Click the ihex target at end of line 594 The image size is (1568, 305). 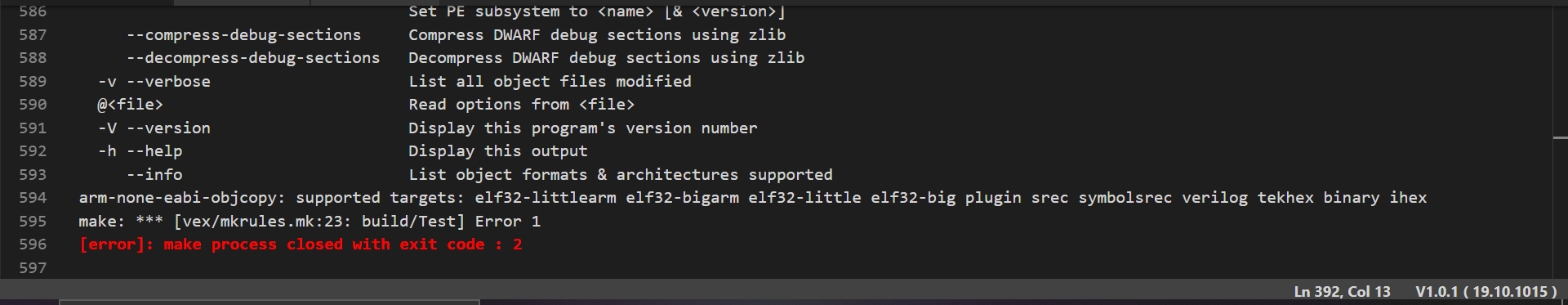pyautogui.click(x=1409, y=198)
